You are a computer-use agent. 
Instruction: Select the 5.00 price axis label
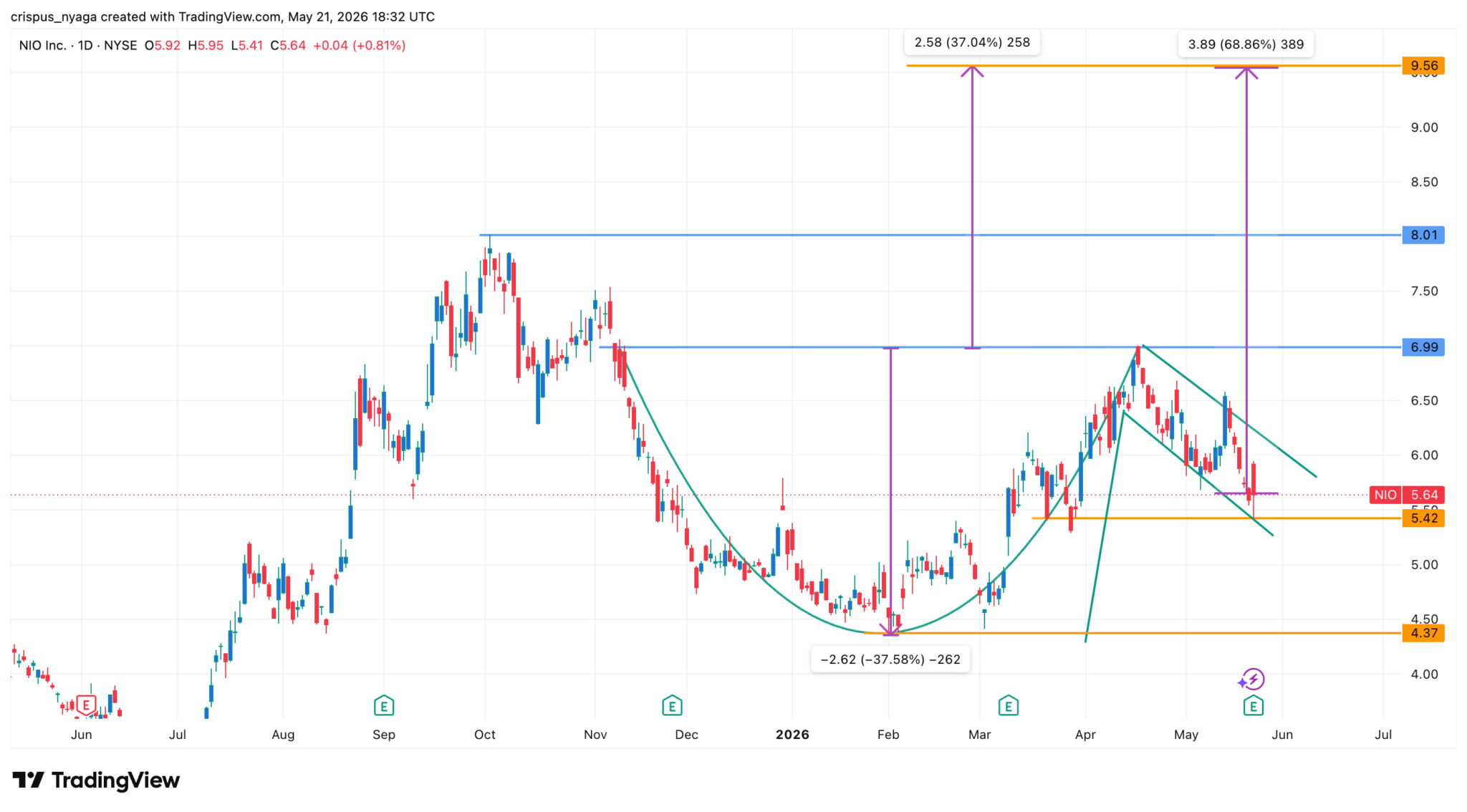click(1424, 564)
